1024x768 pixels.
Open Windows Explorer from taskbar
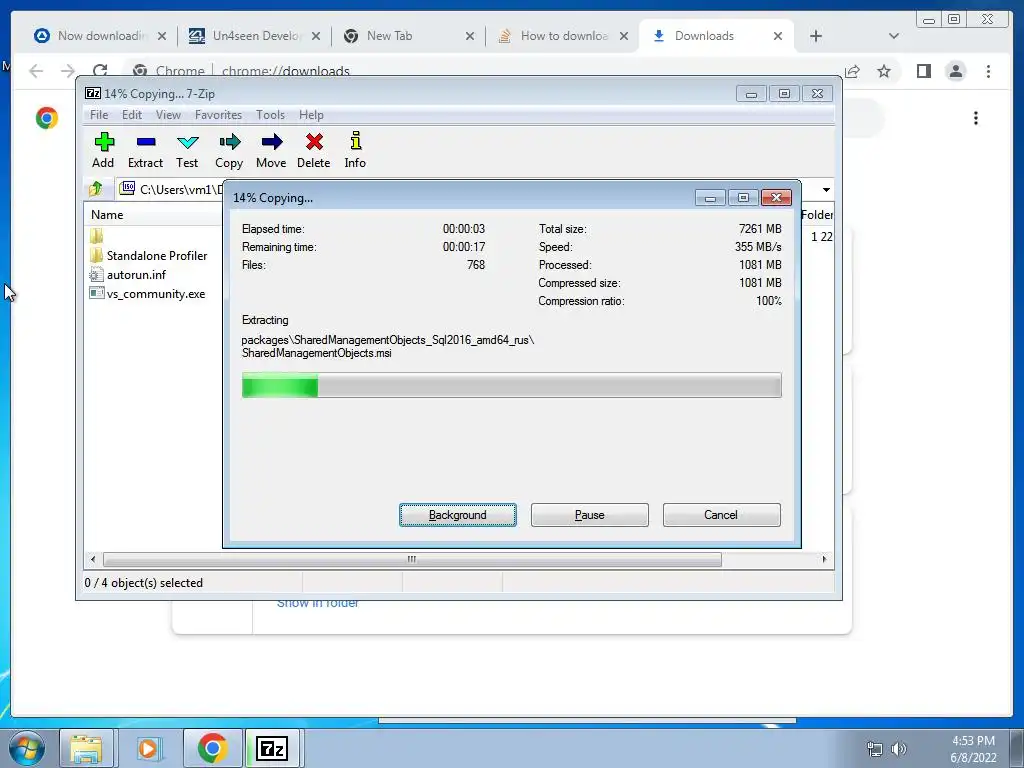point(86,748)
